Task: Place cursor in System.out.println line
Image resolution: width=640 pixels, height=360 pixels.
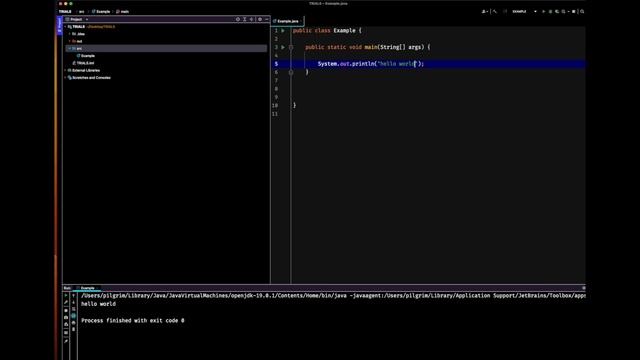Action: coord(371,64)
